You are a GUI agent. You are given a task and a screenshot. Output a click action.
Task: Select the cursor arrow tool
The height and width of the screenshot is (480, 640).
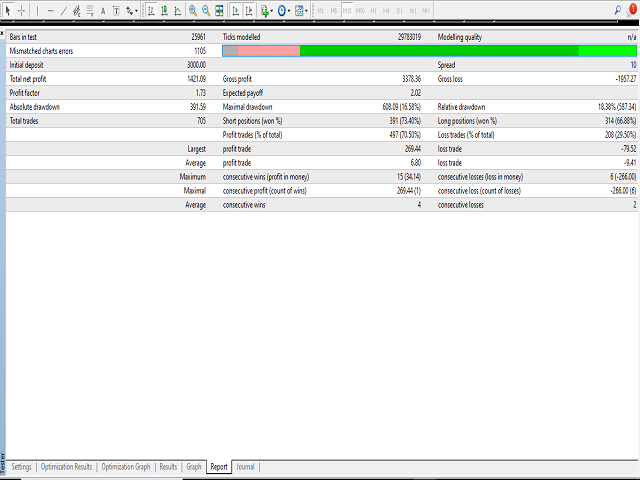(x=8, y=11)
